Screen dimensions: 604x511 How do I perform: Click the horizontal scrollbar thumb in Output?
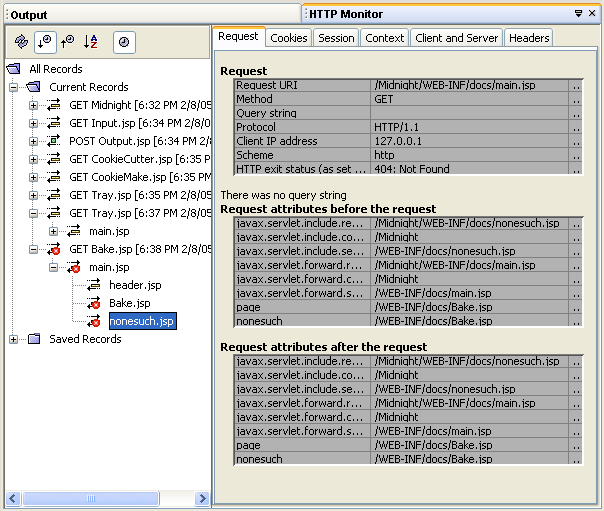(91, 498)
